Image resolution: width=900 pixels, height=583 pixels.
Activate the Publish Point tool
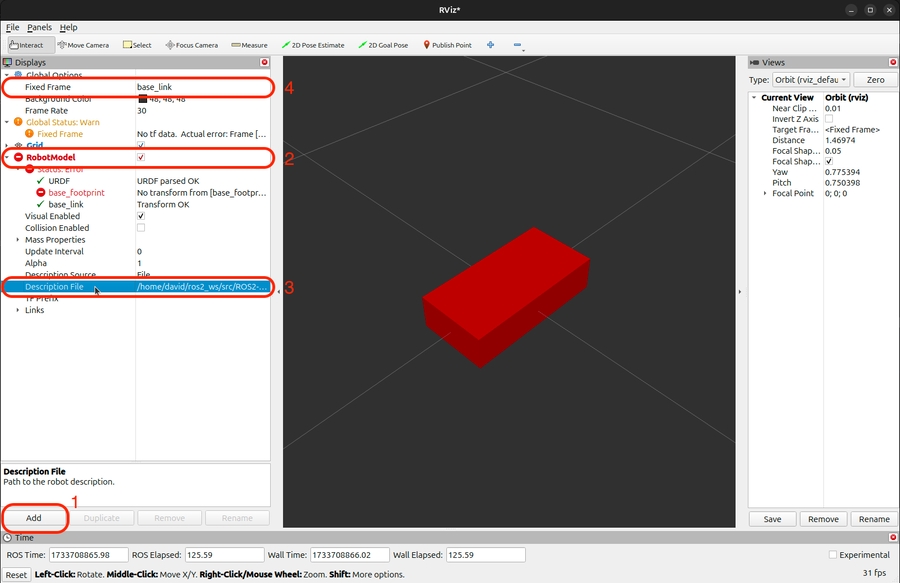[x=447, y=45]
